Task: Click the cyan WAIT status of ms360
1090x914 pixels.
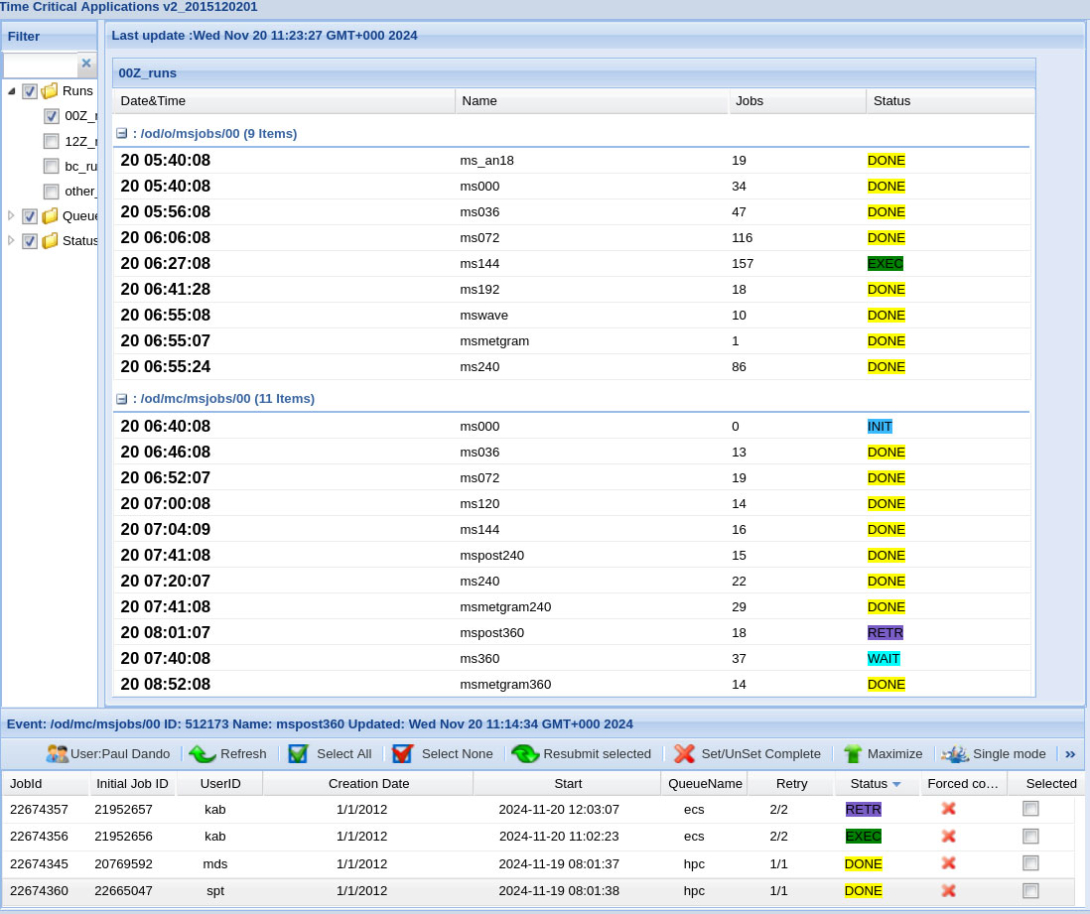Action: click(x=884, y=658)
